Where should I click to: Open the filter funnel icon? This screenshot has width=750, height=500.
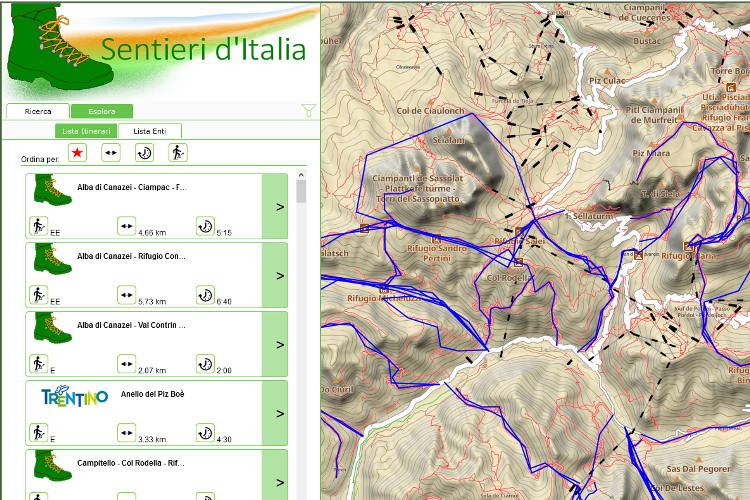[x=309, y=111]
